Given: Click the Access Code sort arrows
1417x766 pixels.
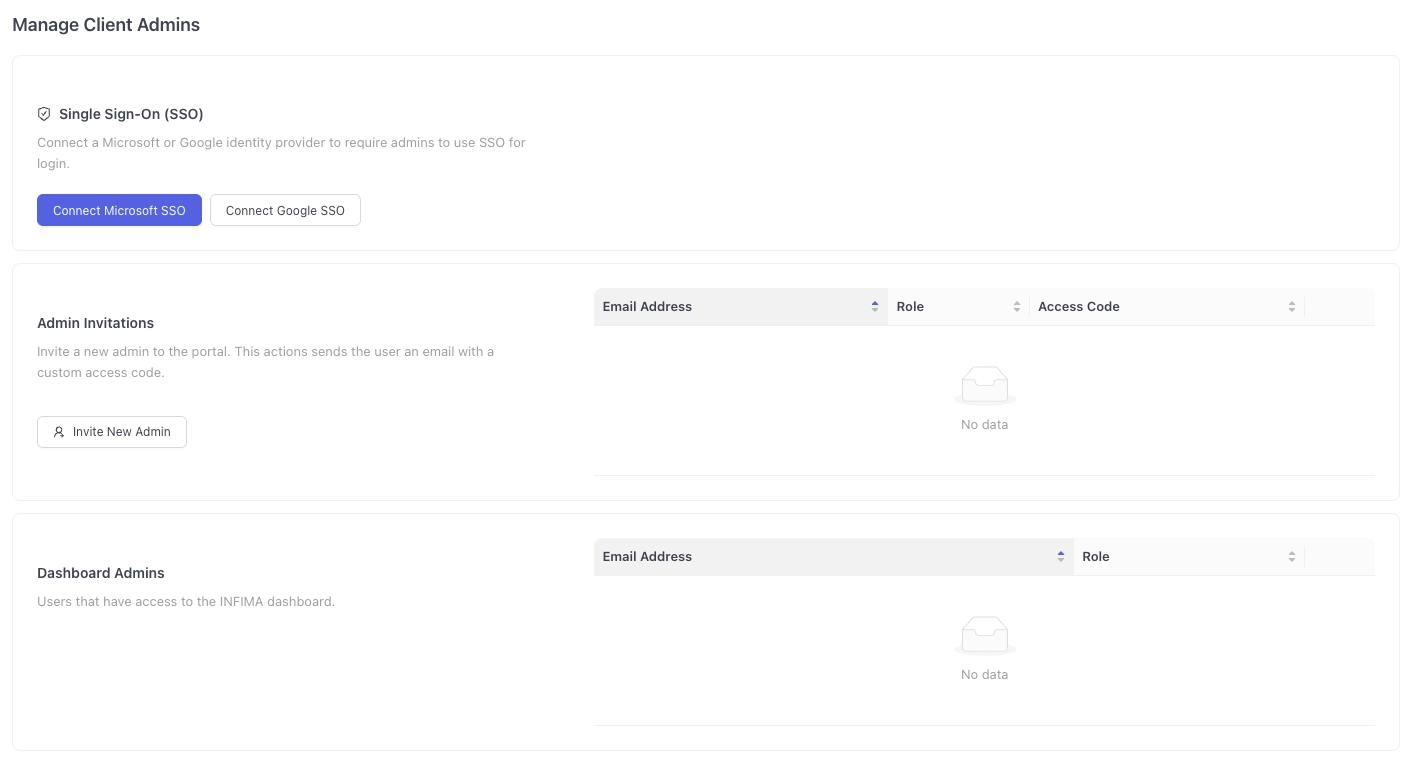Looking at the screenshot, I should pyautogui.click(x=1292, y=307).
